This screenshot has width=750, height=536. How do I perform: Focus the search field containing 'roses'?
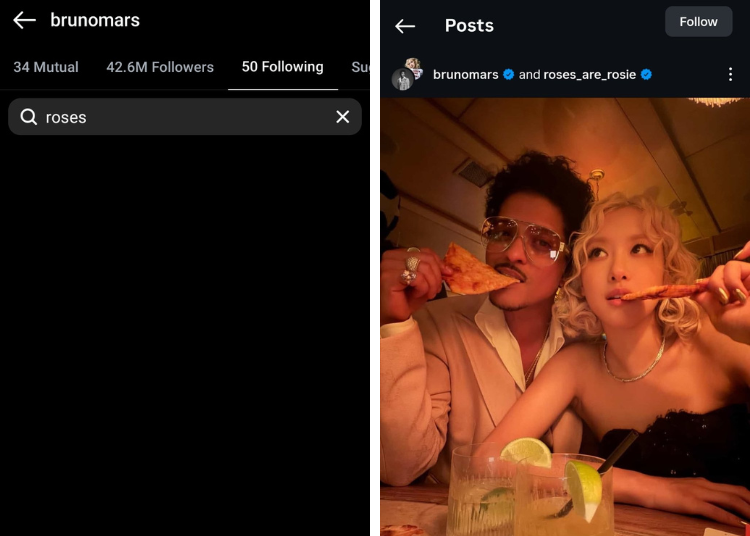(x=185, y=117)
